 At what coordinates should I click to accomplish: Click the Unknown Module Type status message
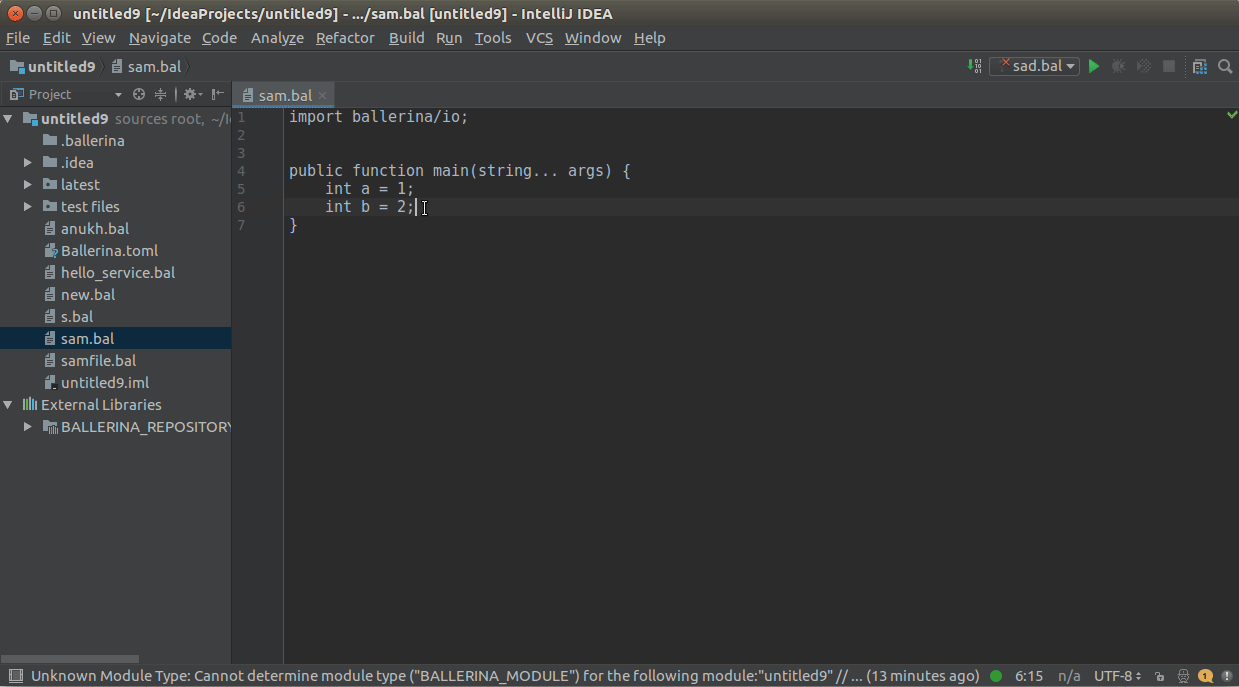coord(505,676)
